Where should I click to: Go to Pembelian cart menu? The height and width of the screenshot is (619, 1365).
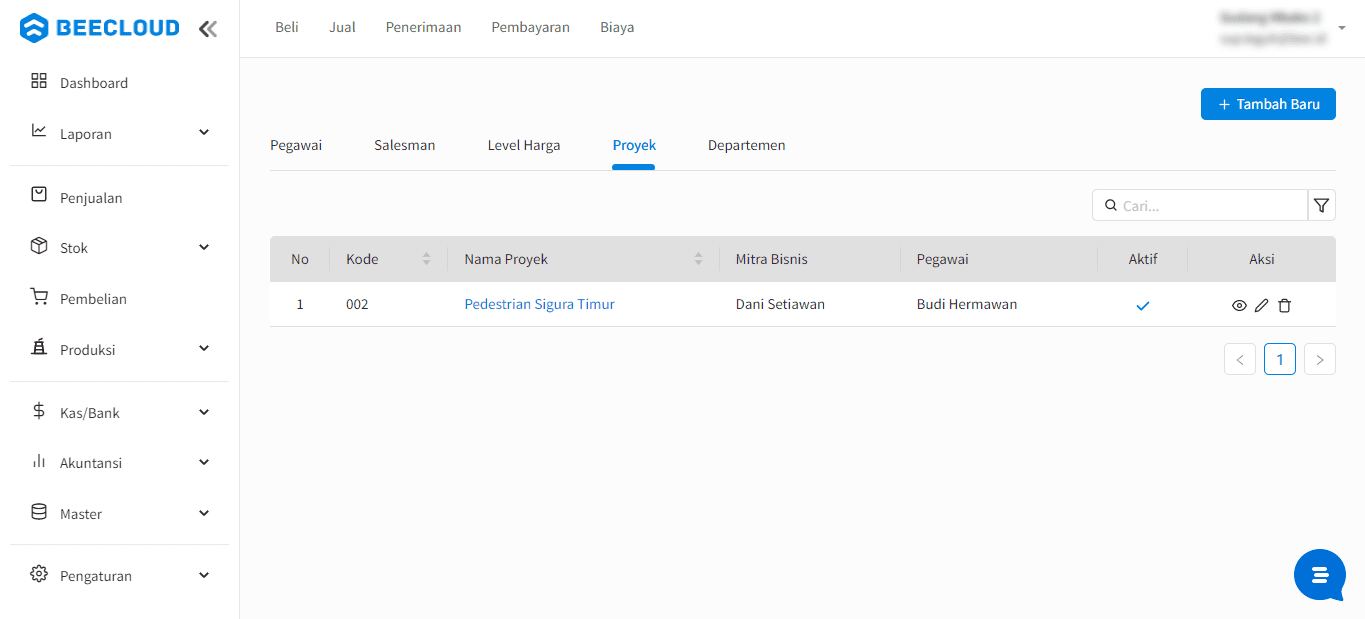tap(93, 299)
